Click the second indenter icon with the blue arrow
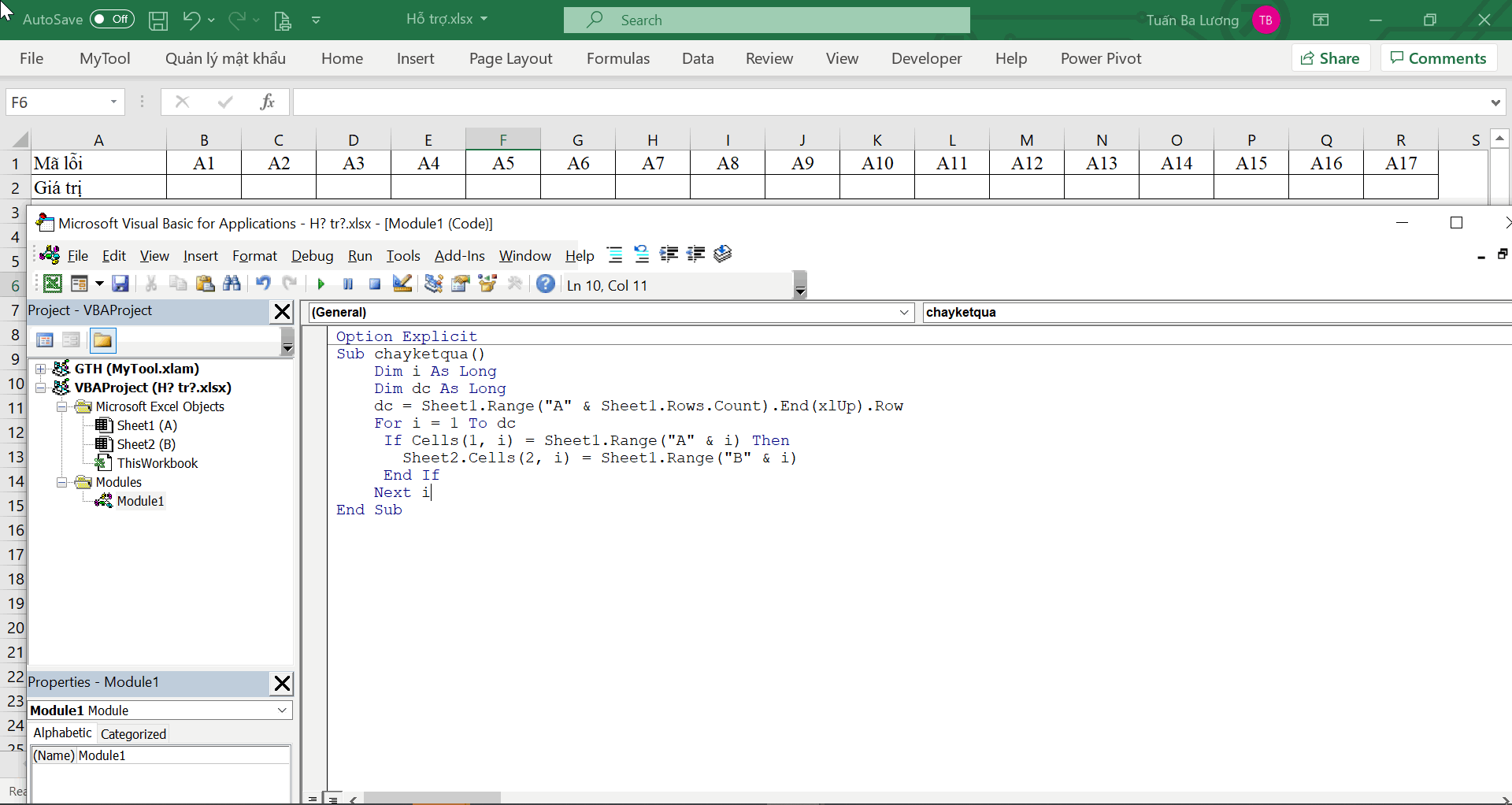 [642, 254]
